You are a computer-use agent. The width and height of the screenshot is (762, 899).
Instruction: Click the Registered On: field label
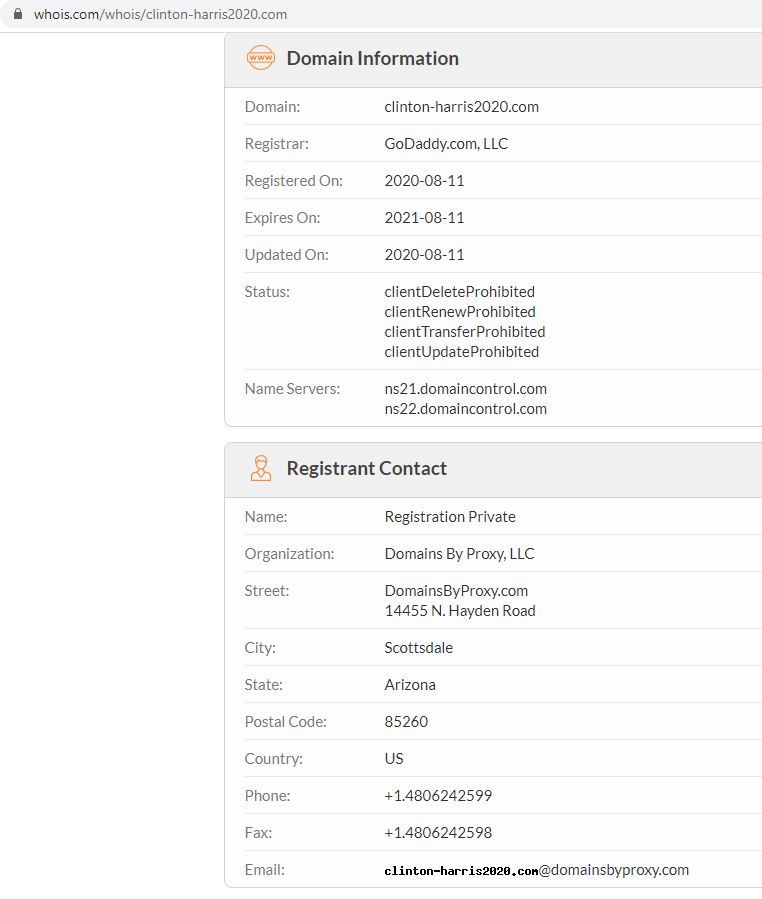[x=294, y=181]
